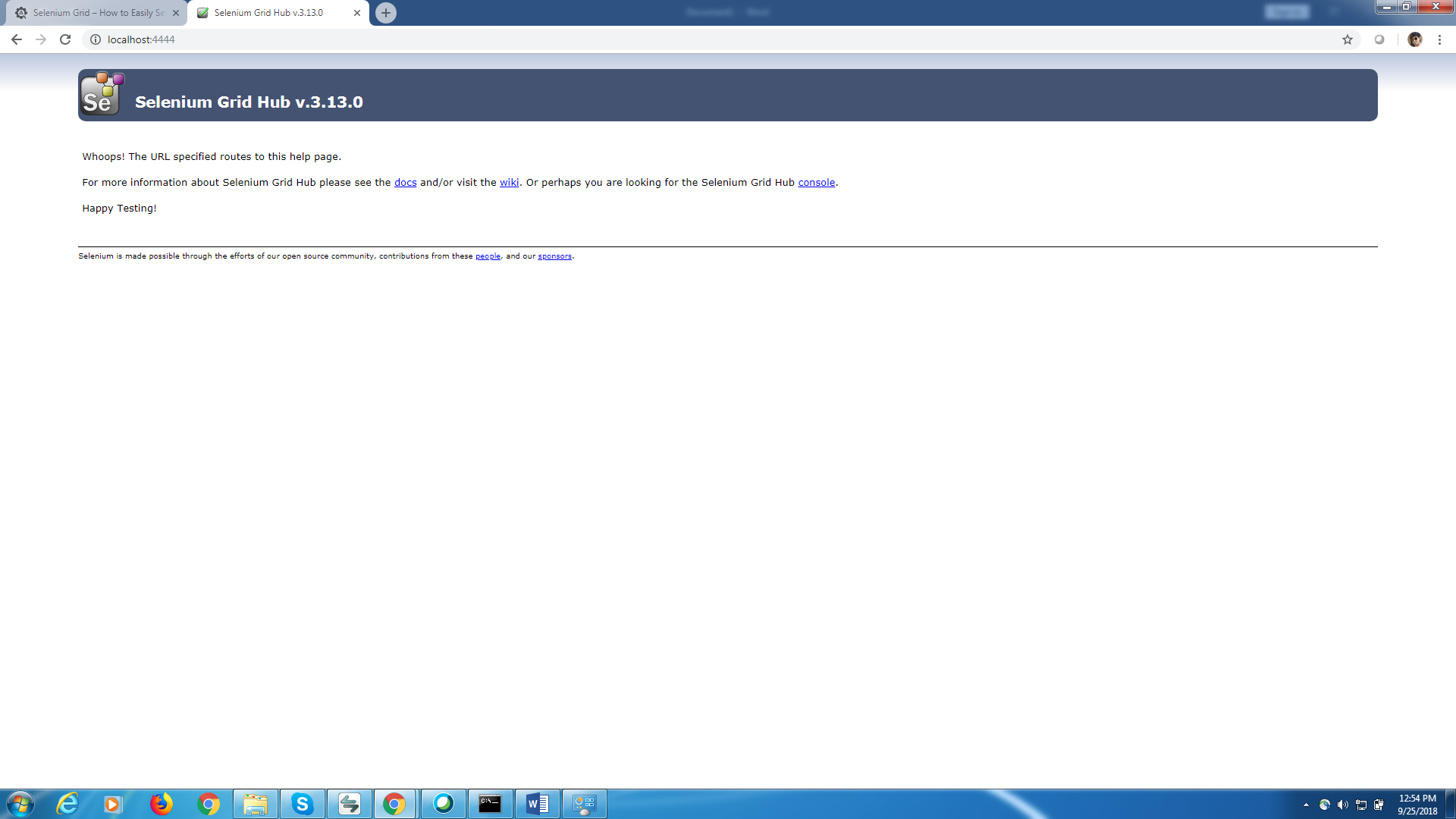Open a new tab with plus button
The width and height of the screenshot is (1456, 819).
click(x=386, y=13)
